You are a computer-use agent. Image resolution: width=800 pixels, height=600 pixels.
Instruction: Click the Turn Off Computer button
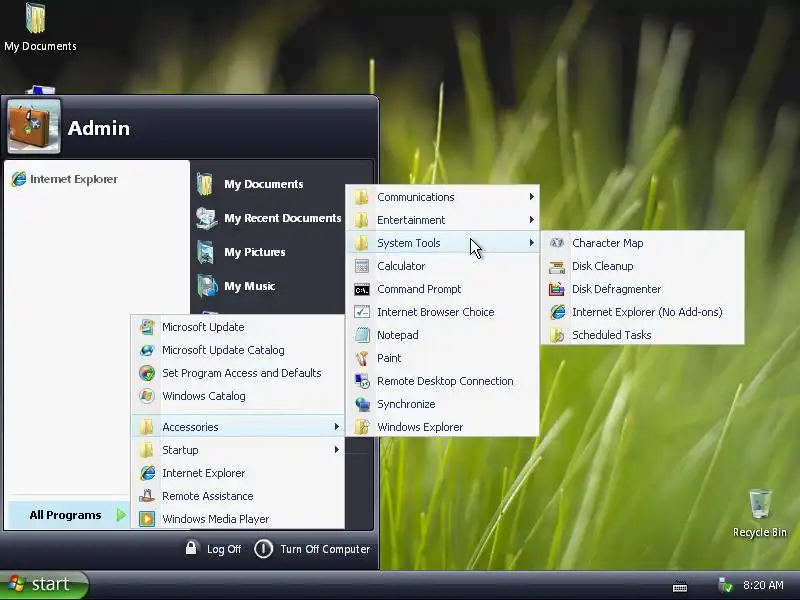click(x=312, y=549)
